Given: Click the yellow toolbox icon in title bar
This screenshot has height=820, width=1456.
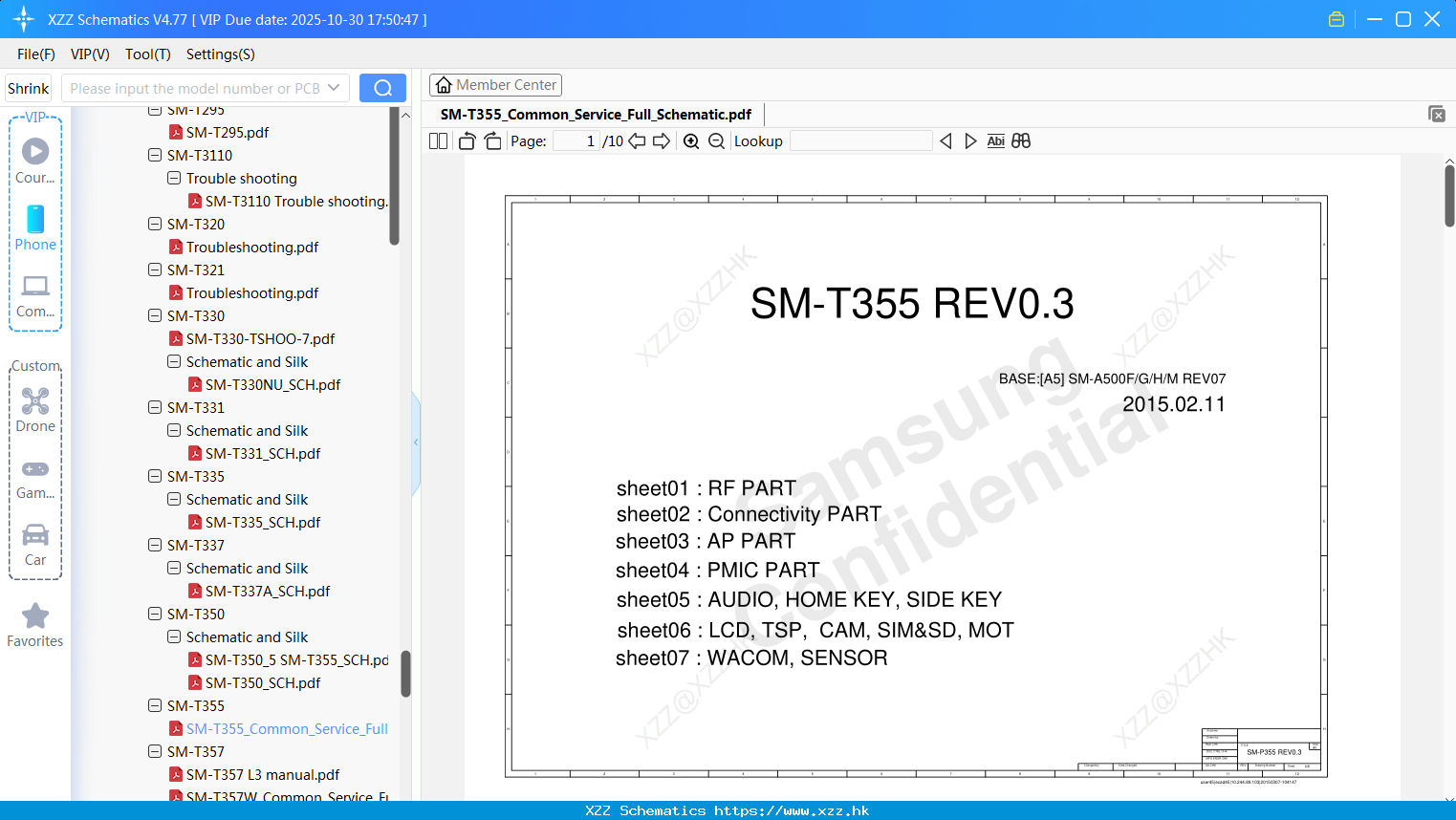Looking at the screenshot, I should coord(1336,19).
